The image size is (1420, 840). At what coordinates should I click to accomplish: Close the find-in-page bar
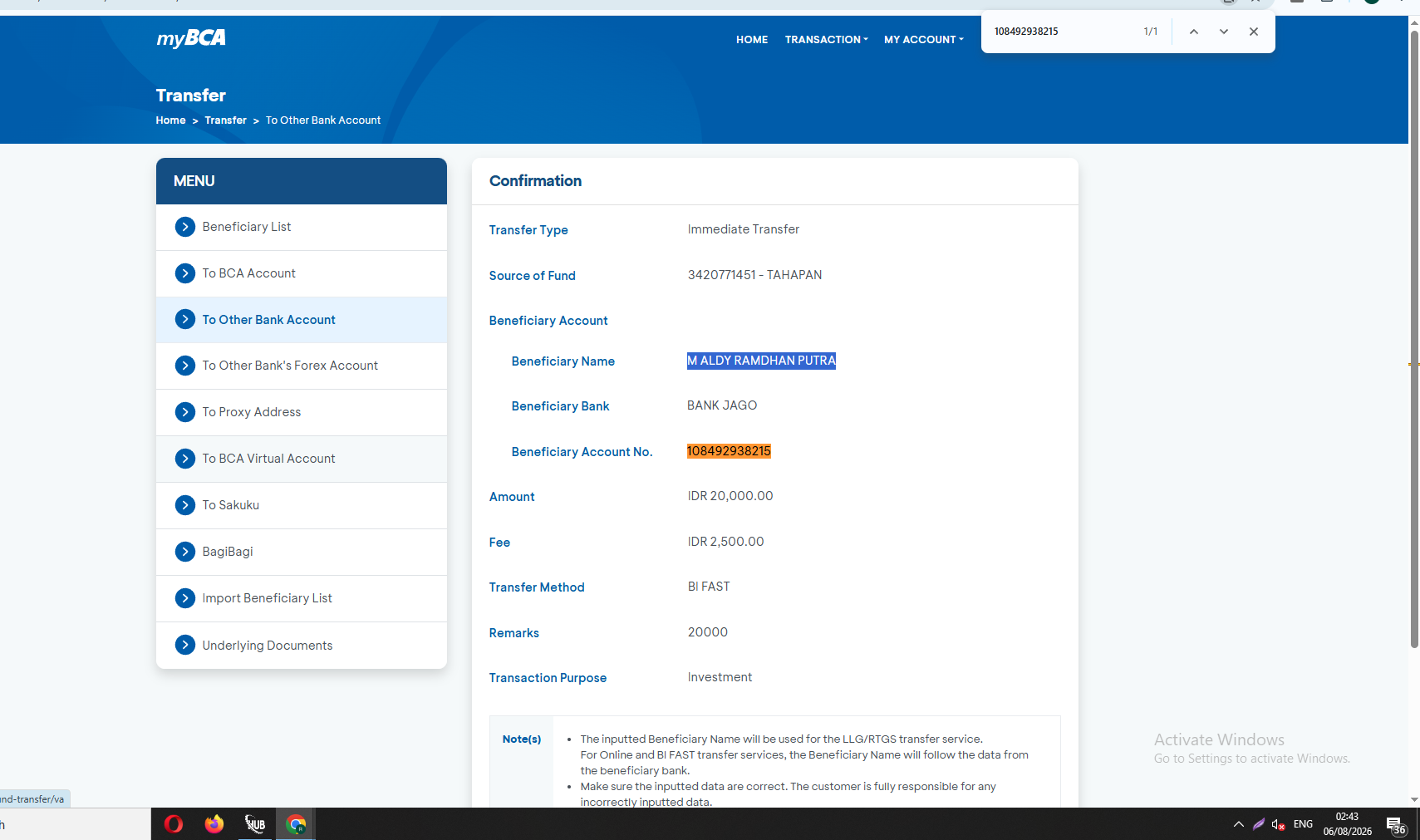(x=1254, y=32)
